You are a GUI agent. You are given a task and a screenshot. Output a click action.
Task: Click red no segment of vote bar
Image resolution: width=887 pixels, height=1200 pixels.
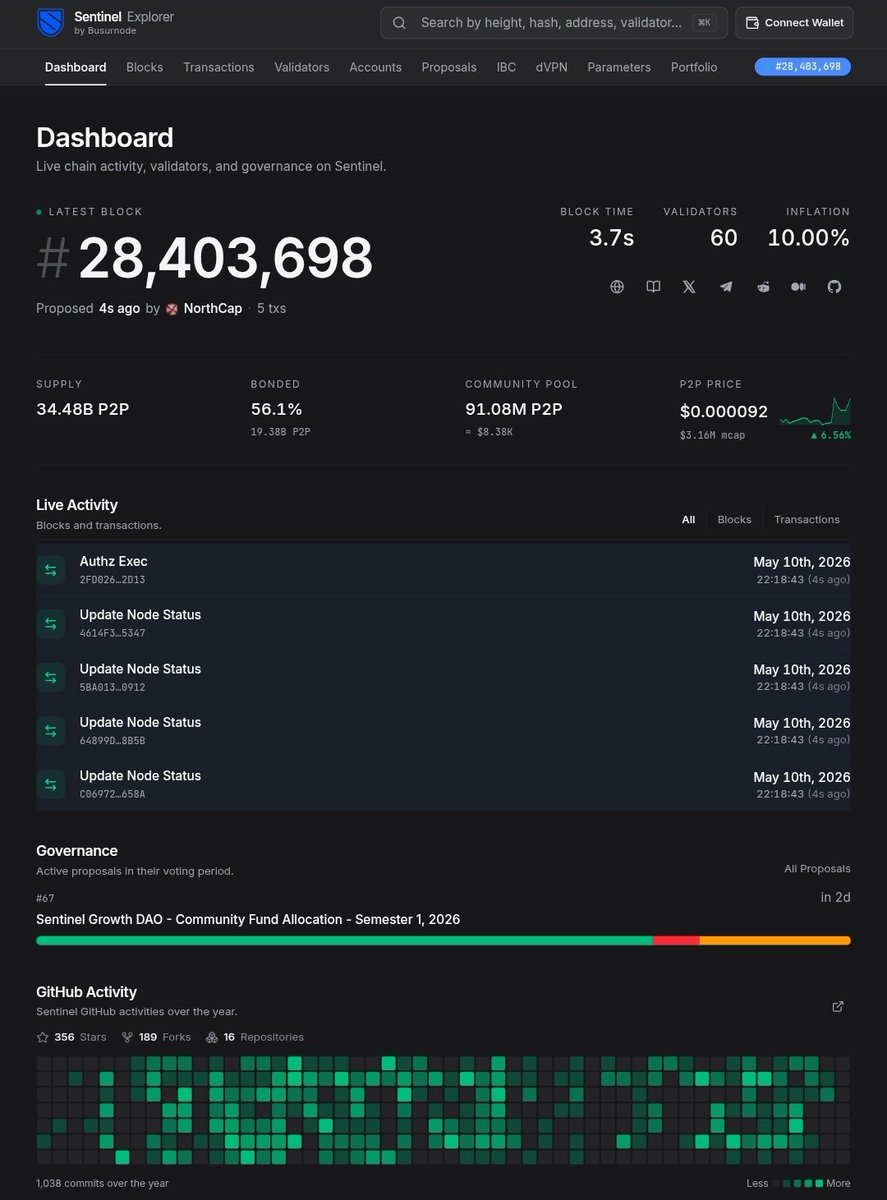click(676, 940)
